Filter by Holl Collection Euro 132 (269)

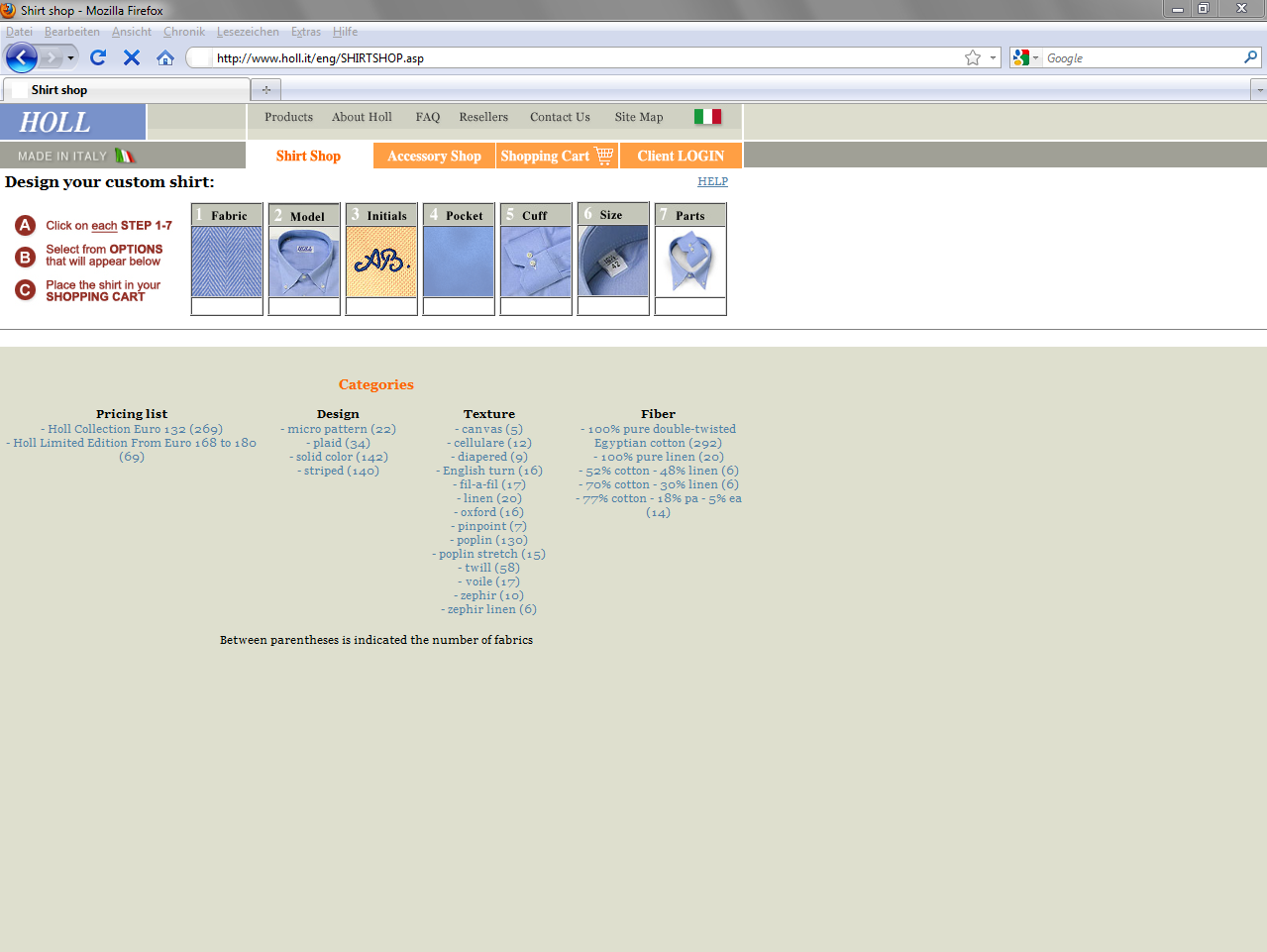pos(132,429)
